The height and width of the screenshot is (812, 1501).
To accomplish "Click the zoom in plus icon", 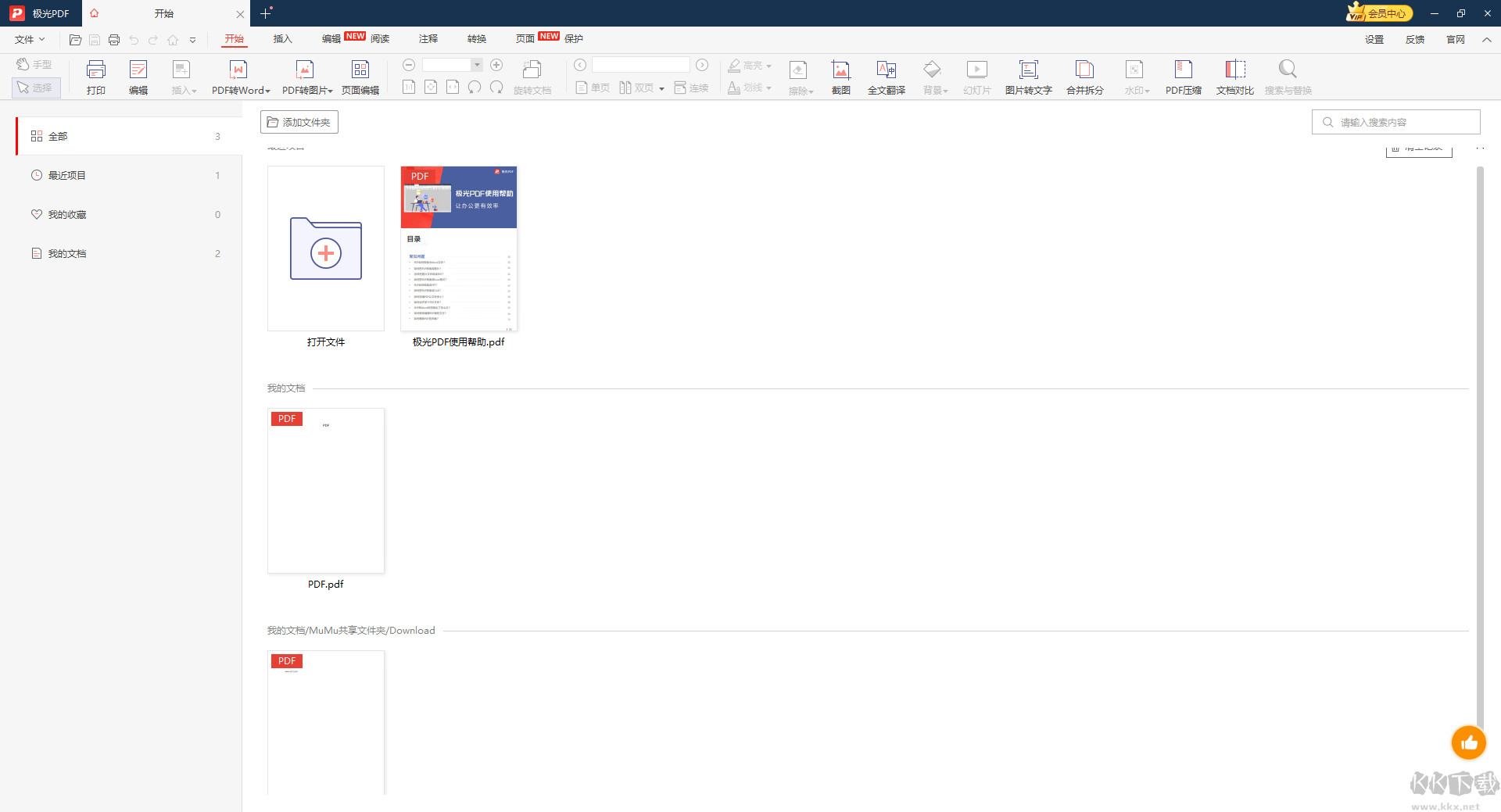I will (x=496, y=65).
